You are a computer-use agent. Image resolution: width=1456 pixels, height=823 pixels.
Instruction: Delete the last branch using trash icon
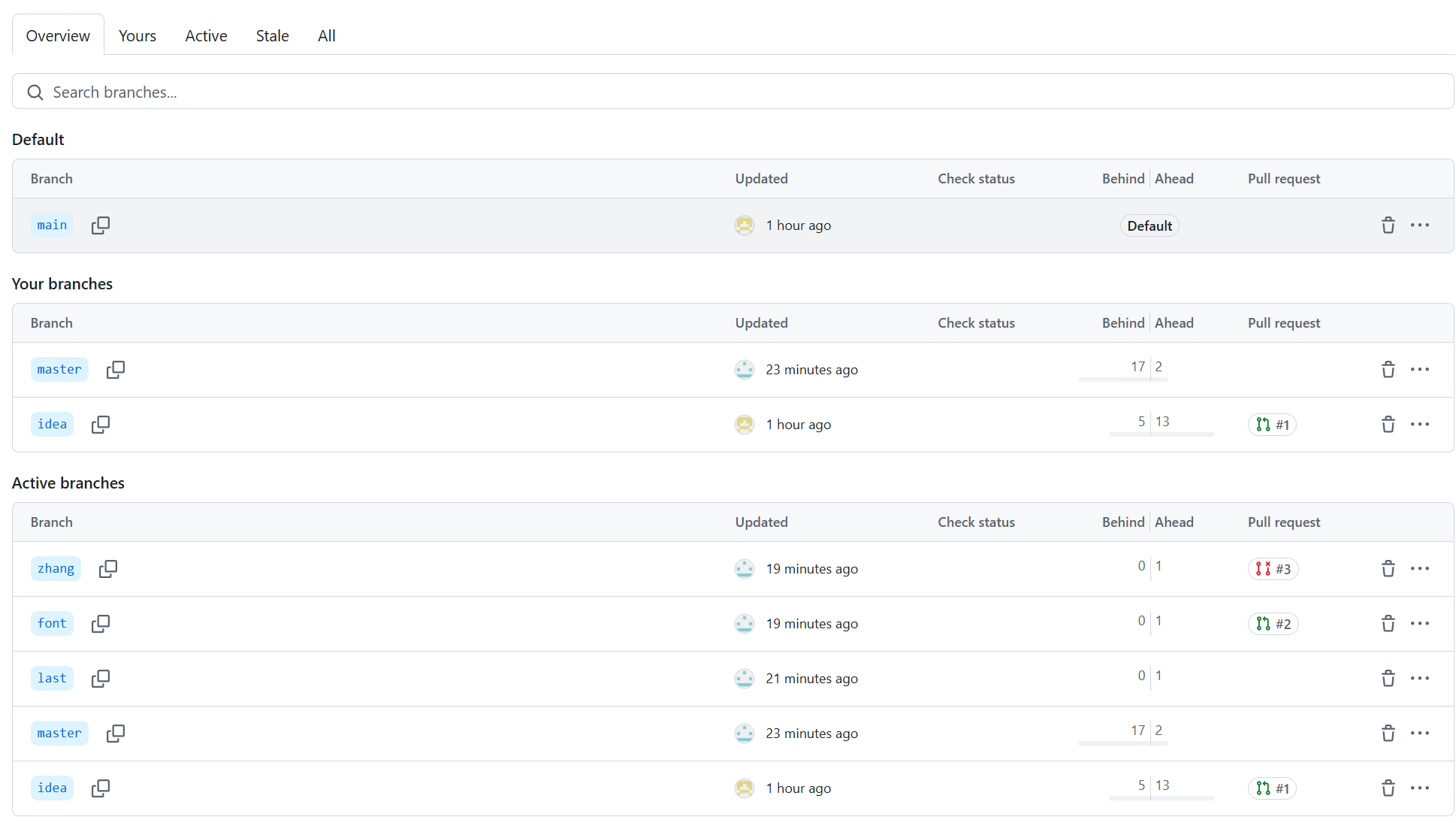pyautogui.click(x=1388, y=679)
